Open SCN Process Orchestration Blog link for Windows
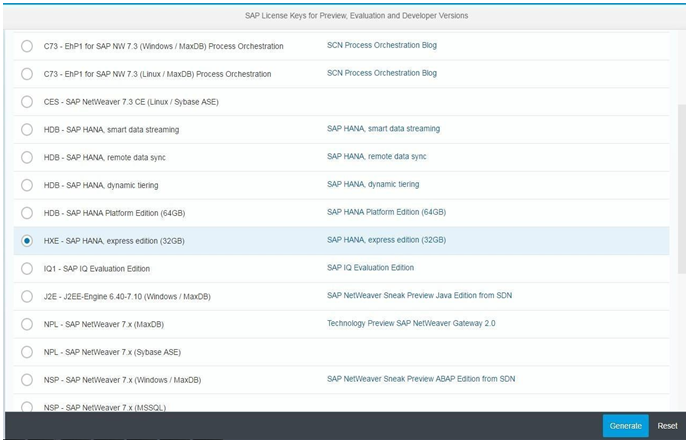The height and width of the screenshot is (443, 690). (381, 46)
